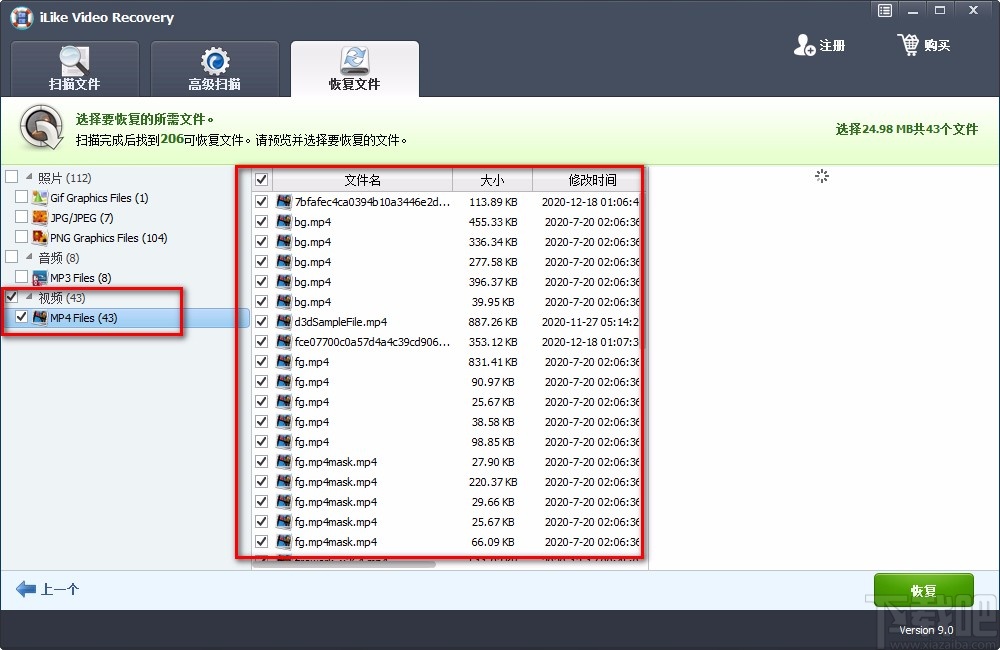Click the green 恢复 recover button
The image size is (1000, 650).
point(923,590)
